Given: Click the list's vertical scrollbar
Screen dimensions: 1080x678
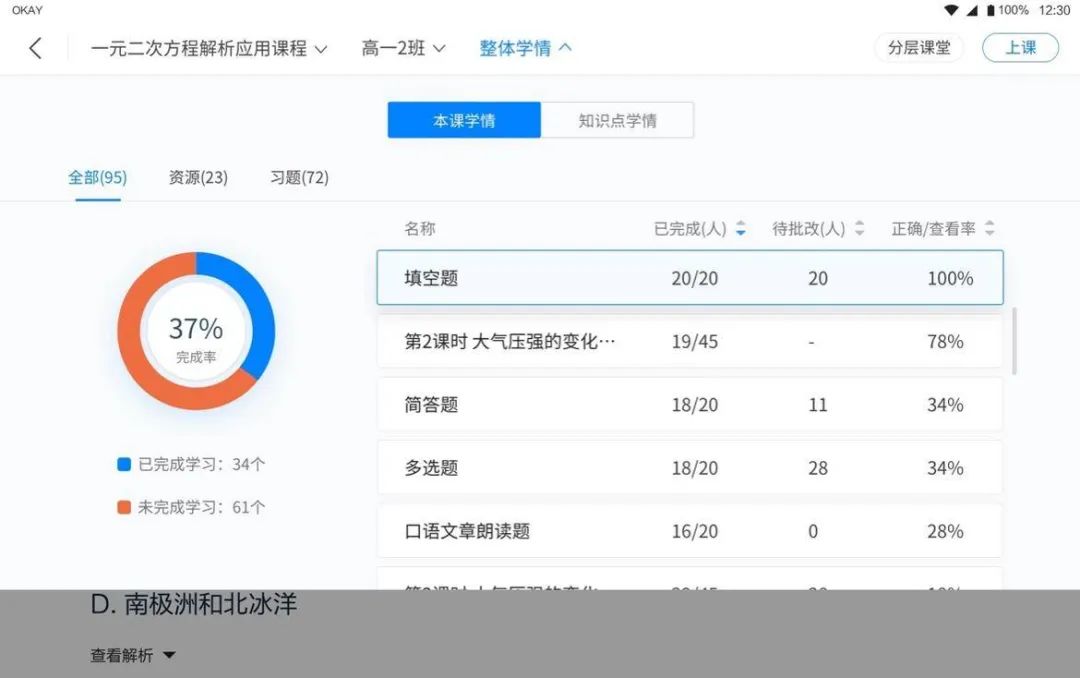Looking at the screenshot, I should point(1014,341).
